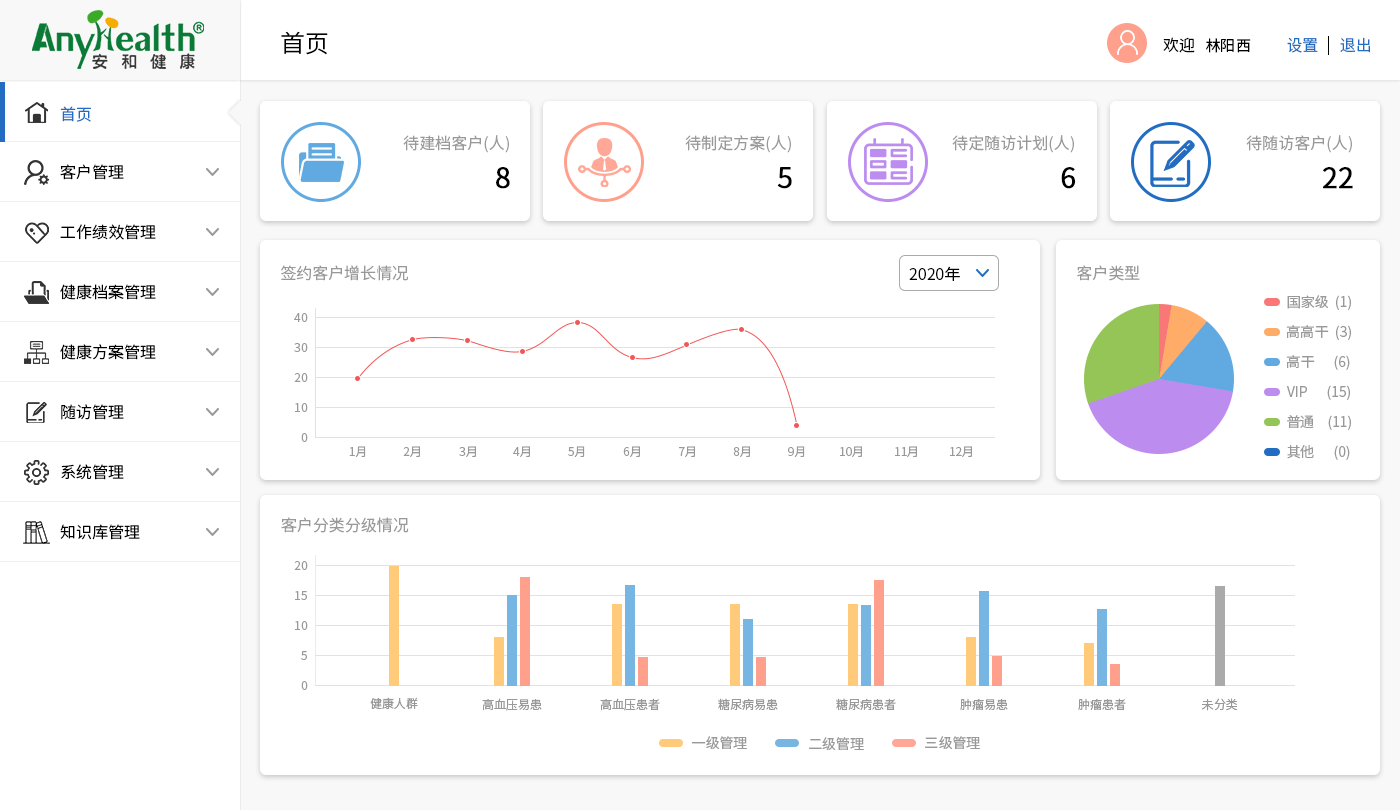Click the folder icon for 待建档客户
Image resolution: width=1400 pixels, height=810 pixels.
(320, 162)
